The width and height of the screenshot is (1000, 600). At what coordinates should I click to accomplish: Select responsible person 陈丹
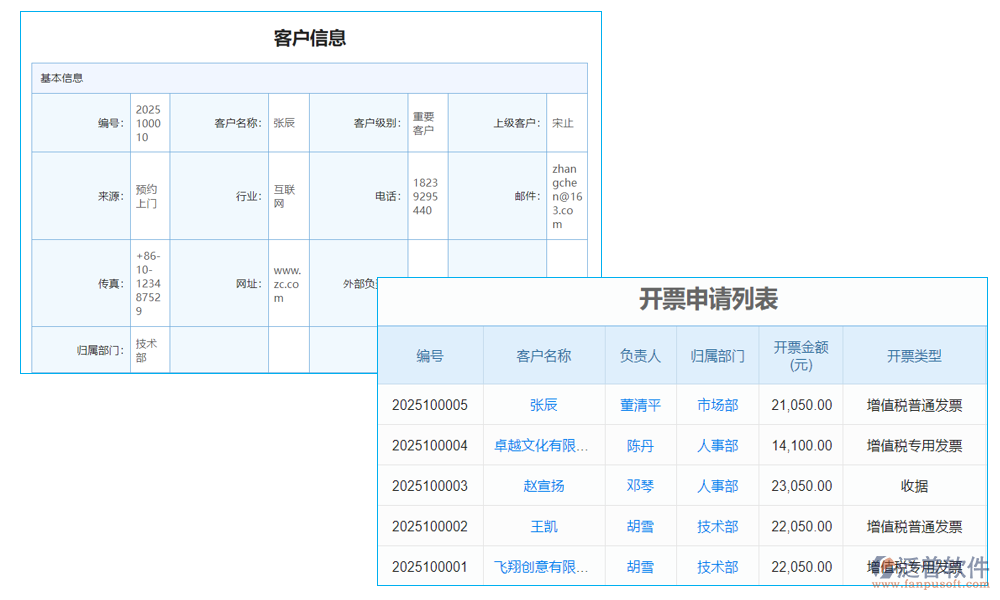point(640,446)
